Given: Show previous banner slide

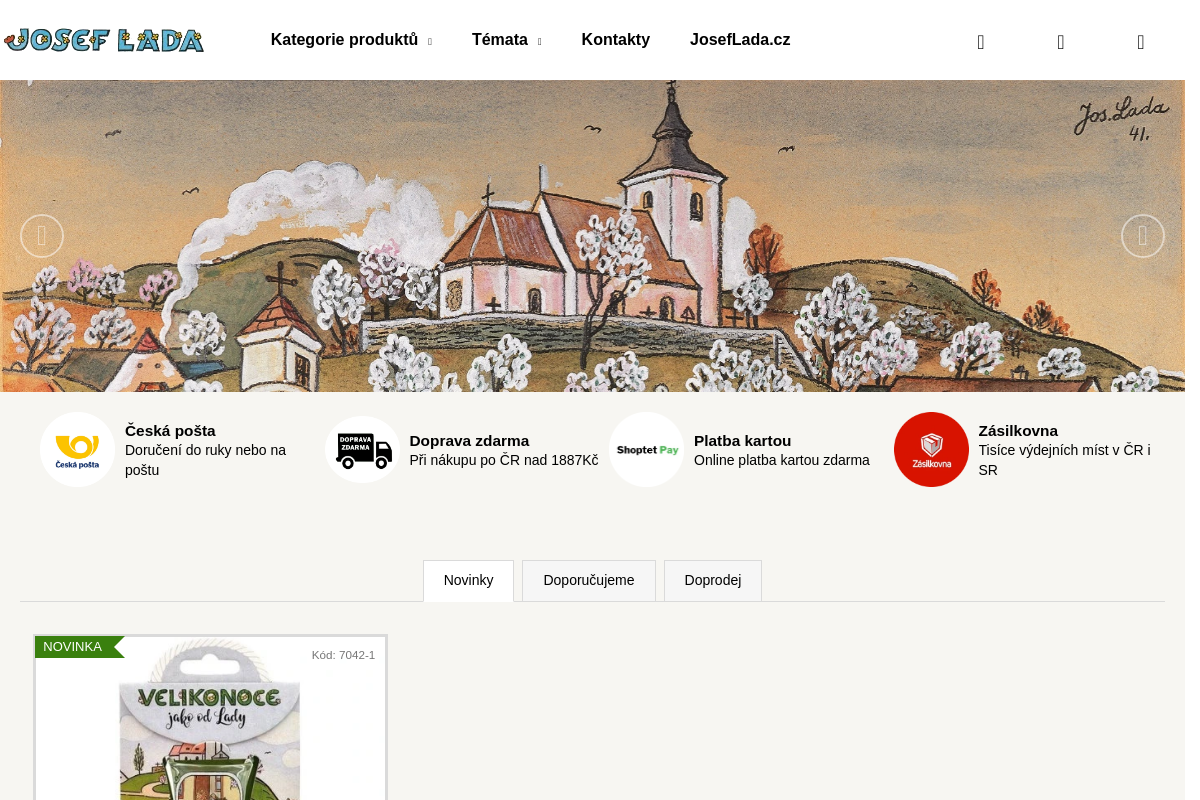Looking at the screenshot, I should coord(42,236).
